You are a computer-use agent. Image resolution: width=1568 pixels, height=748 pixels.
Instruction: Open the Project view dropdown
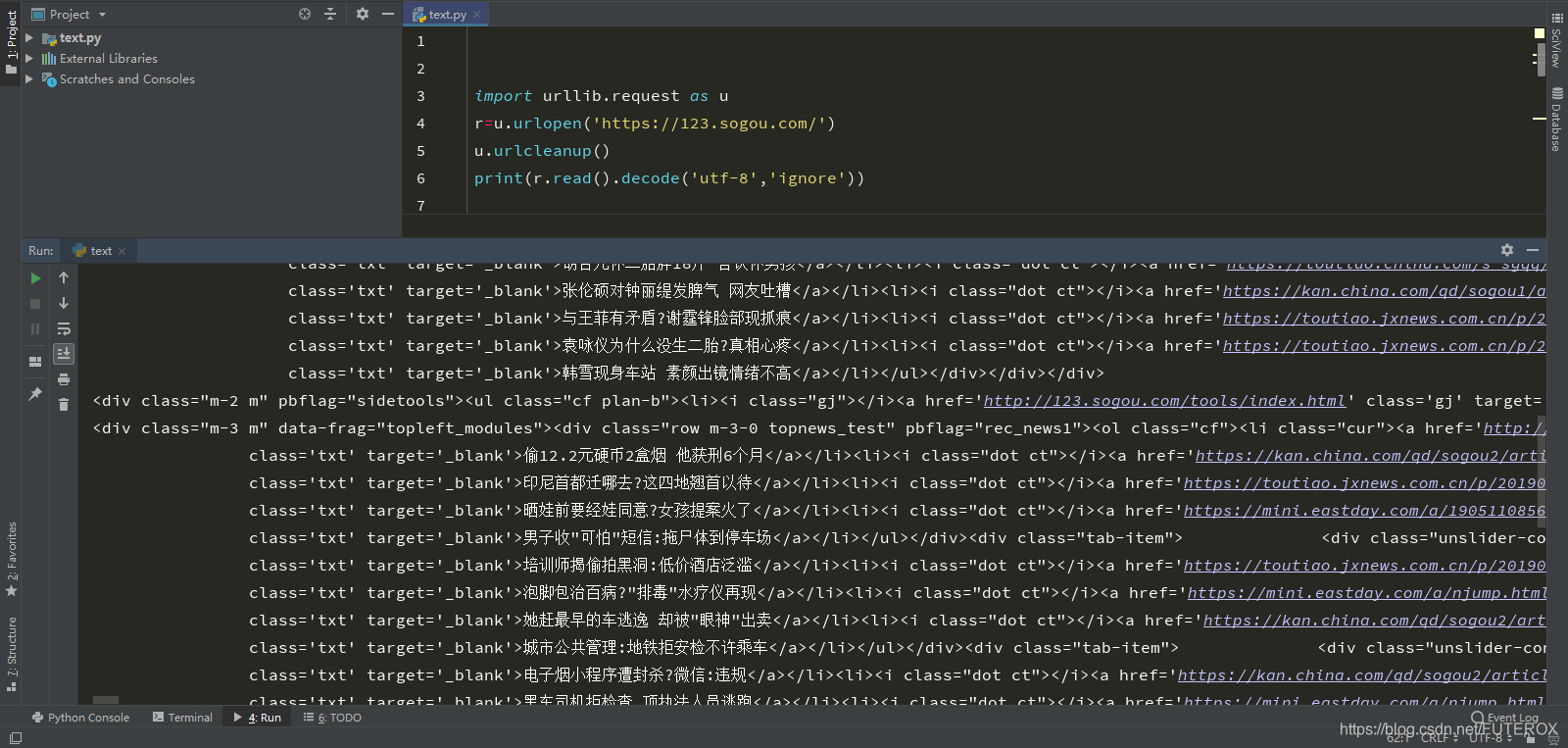click(x=102, y=15)
